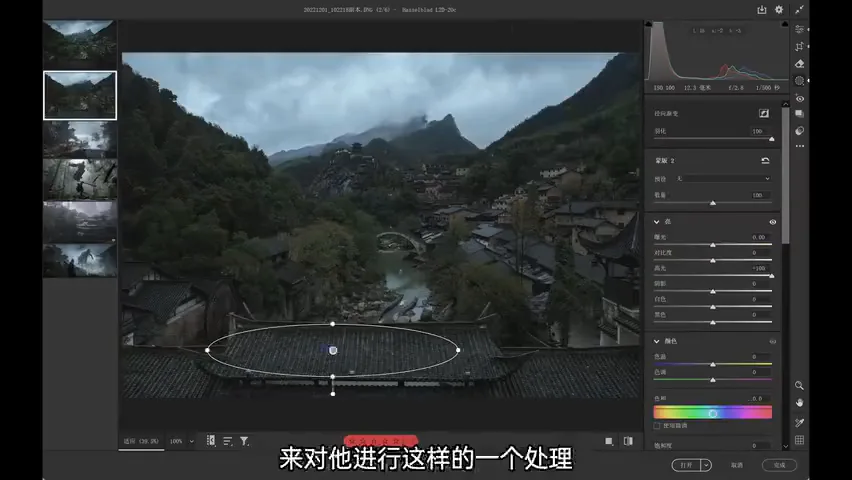Open the filmstrip sort options icon

point(228,441)
